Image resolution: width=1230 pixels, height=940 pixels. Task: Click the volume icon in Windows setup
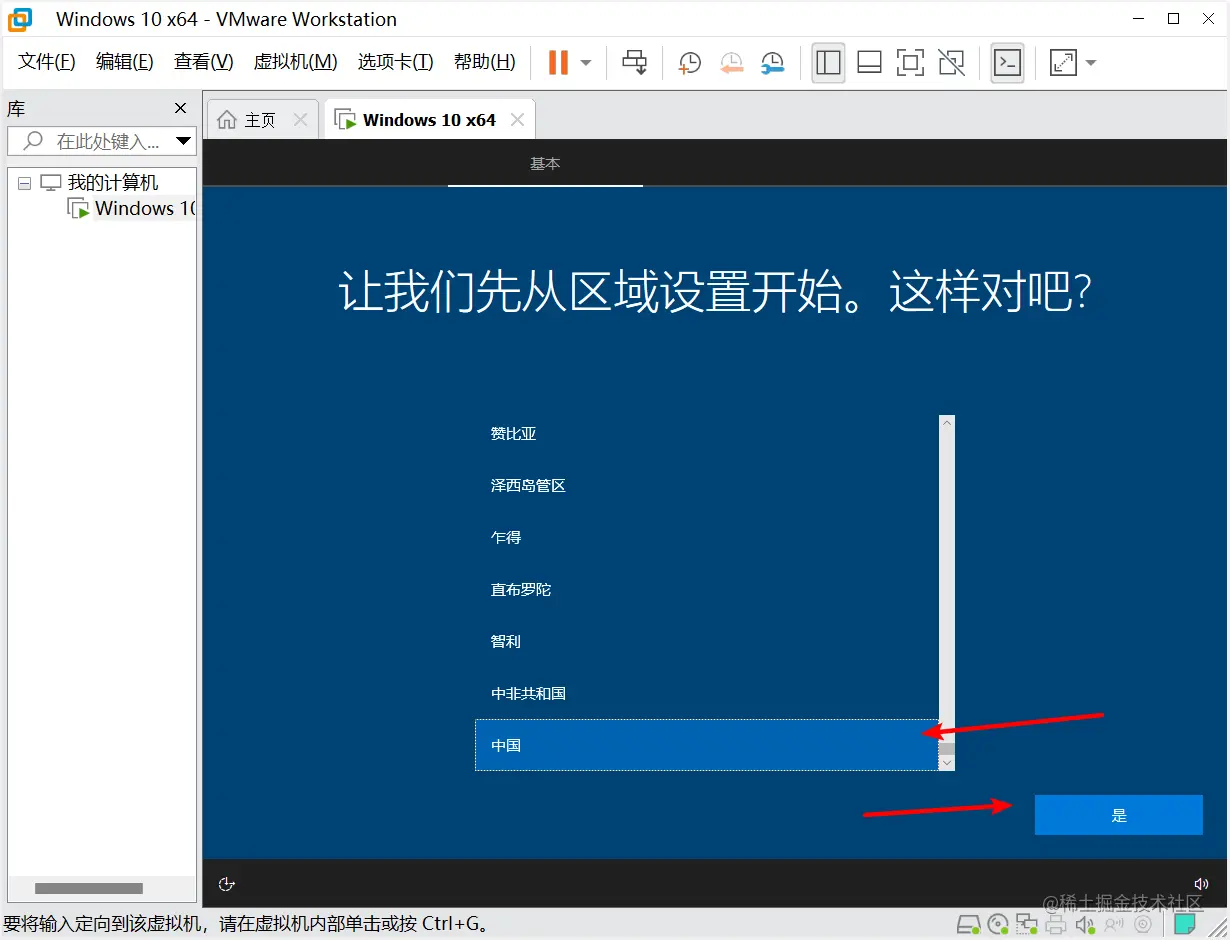1202,884
